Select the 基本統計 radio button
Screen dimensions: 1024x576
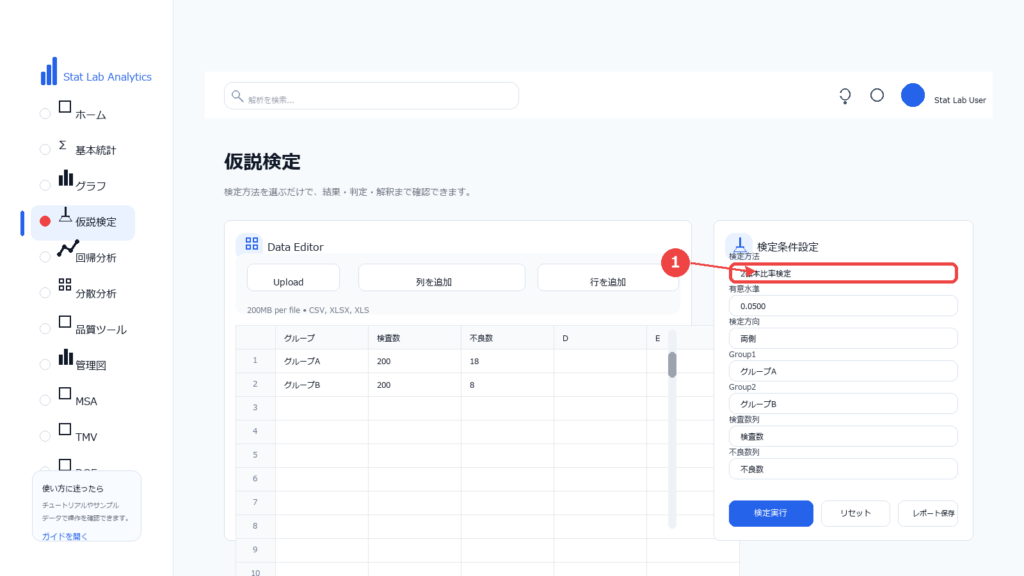tap(45, 150)
